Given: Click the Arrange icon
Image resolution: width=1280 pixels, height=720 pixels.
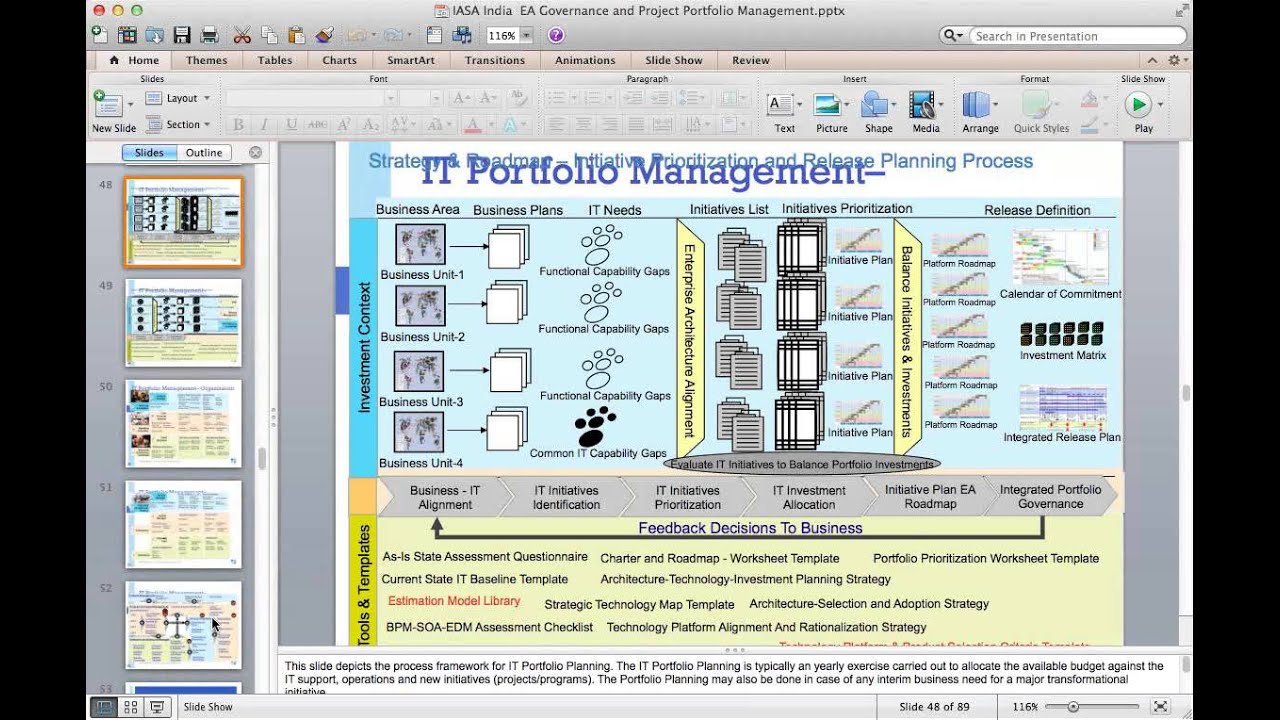Looking at the screenshot, I should click(976, 104).
